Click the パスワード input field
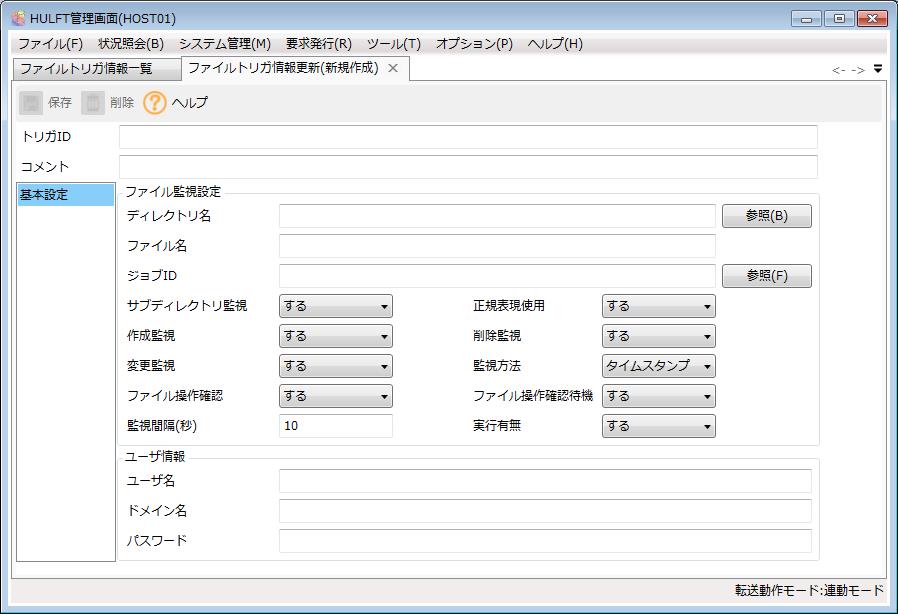Viewport: 898px width, 614px height. [545, 541]
